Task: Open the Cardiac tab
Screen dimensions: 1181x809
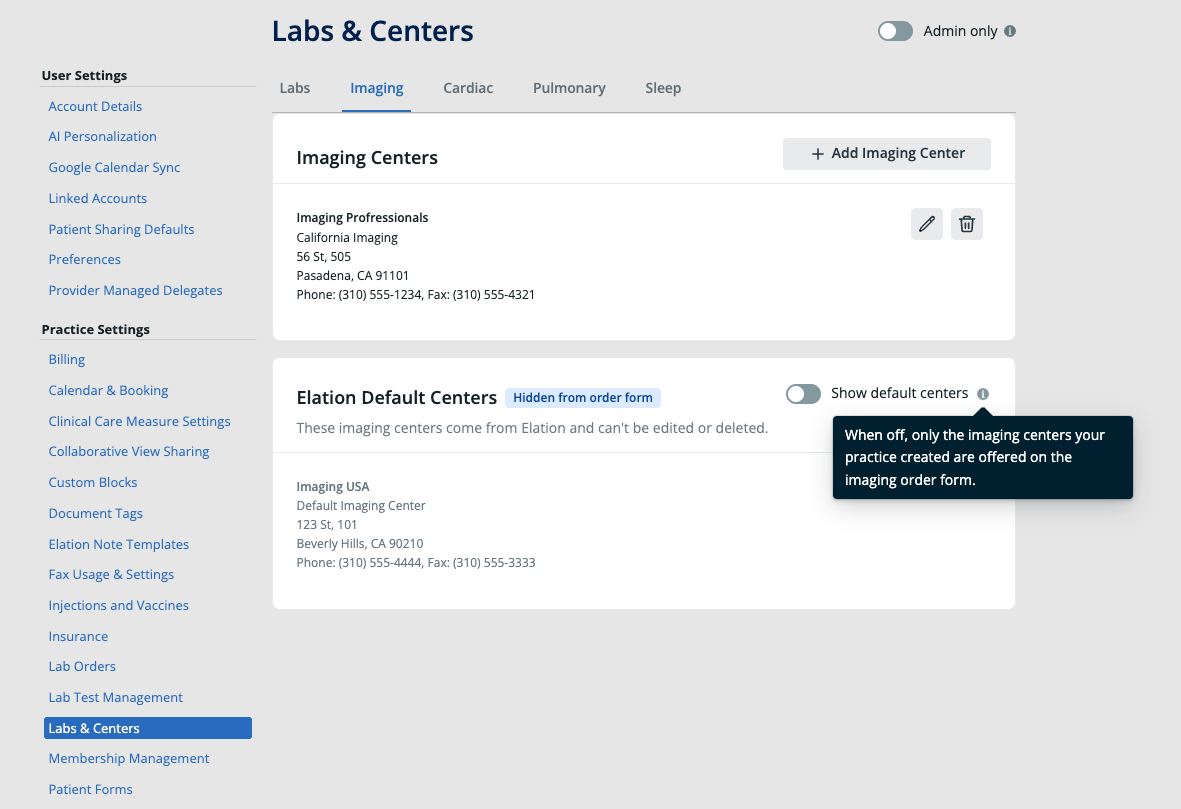Action: pos(468,88)
